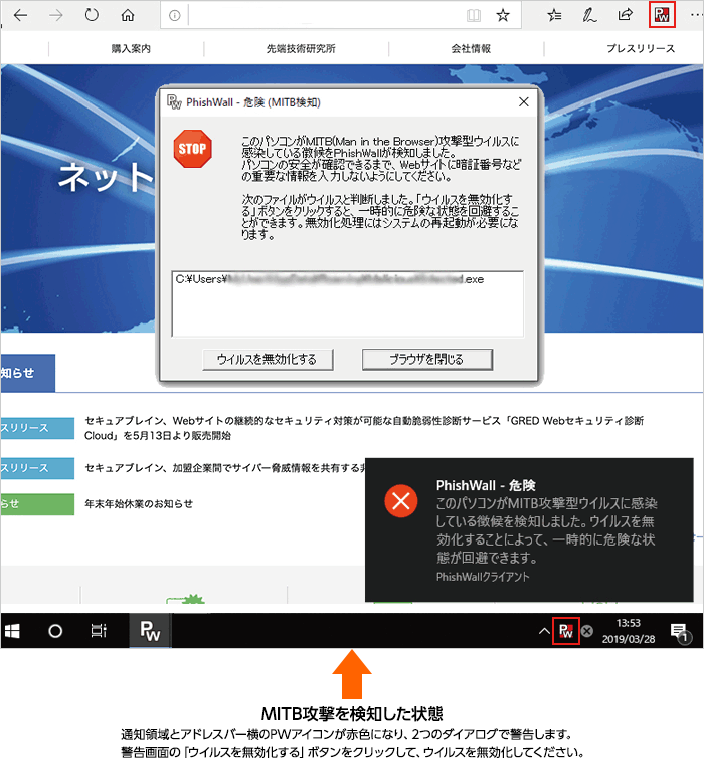Click the site info icon in address bar
Viewport: 704px width, 758px height.
pyautogui.click(x=175, y=16)
